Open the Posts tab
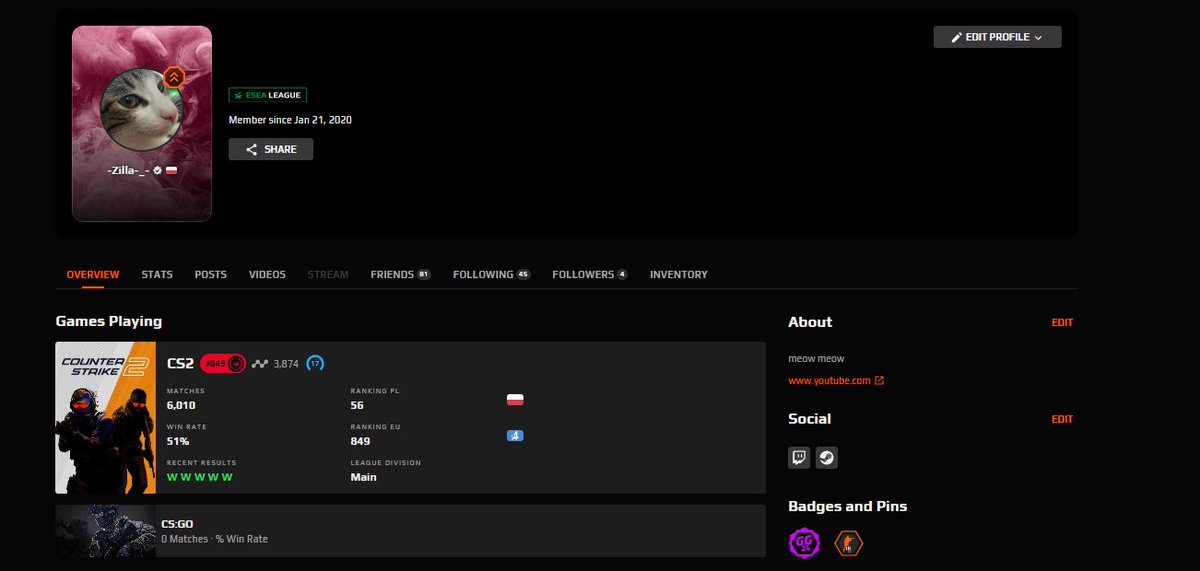 click(x=211, y=274)
